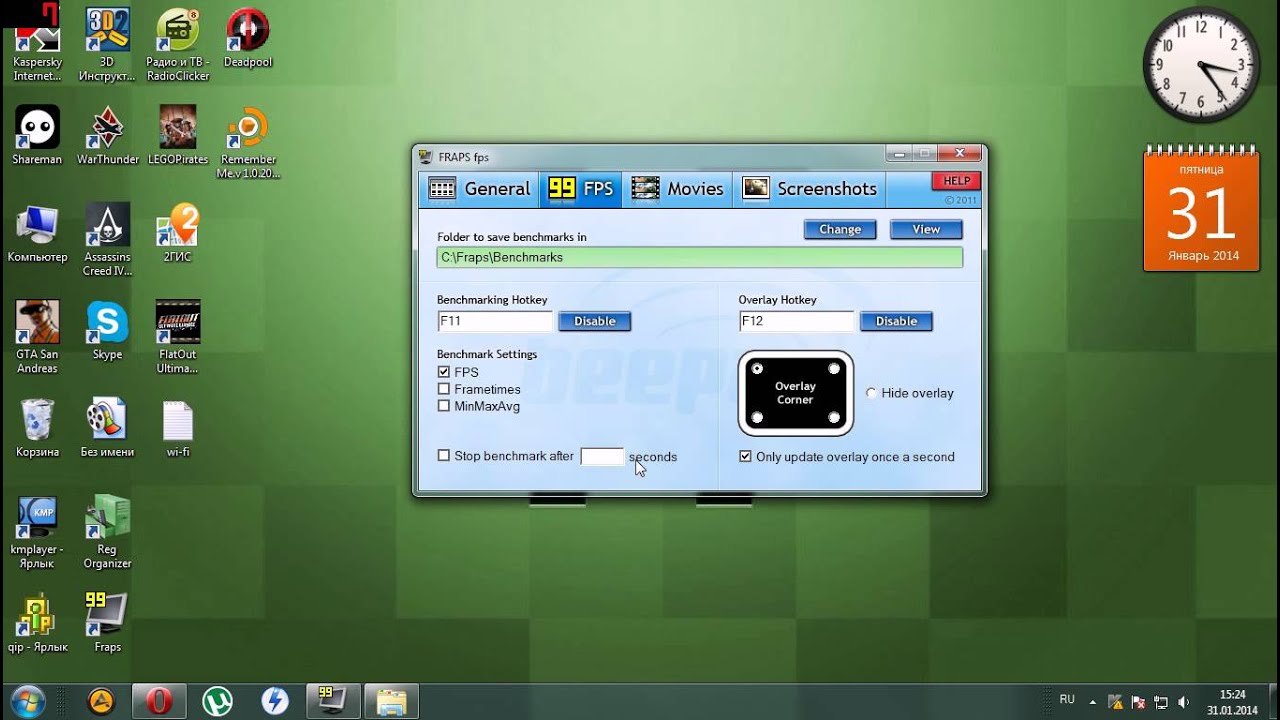Screen dimensions: 1280x720
Task: Open uTorrent from the taskbar
Action: (x=217, y=701)
